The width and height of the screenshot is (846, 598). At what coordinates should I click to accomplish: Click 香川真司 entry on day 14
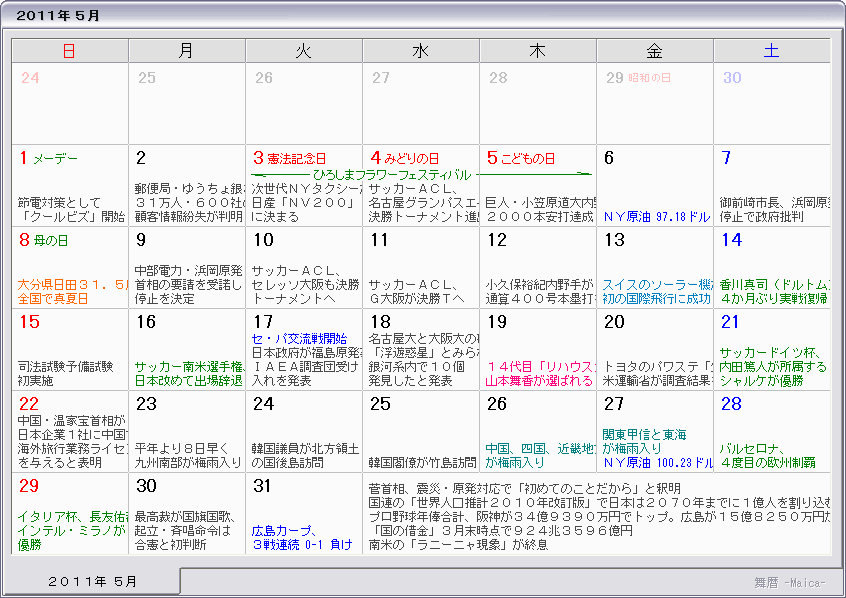tap(774, 291)
